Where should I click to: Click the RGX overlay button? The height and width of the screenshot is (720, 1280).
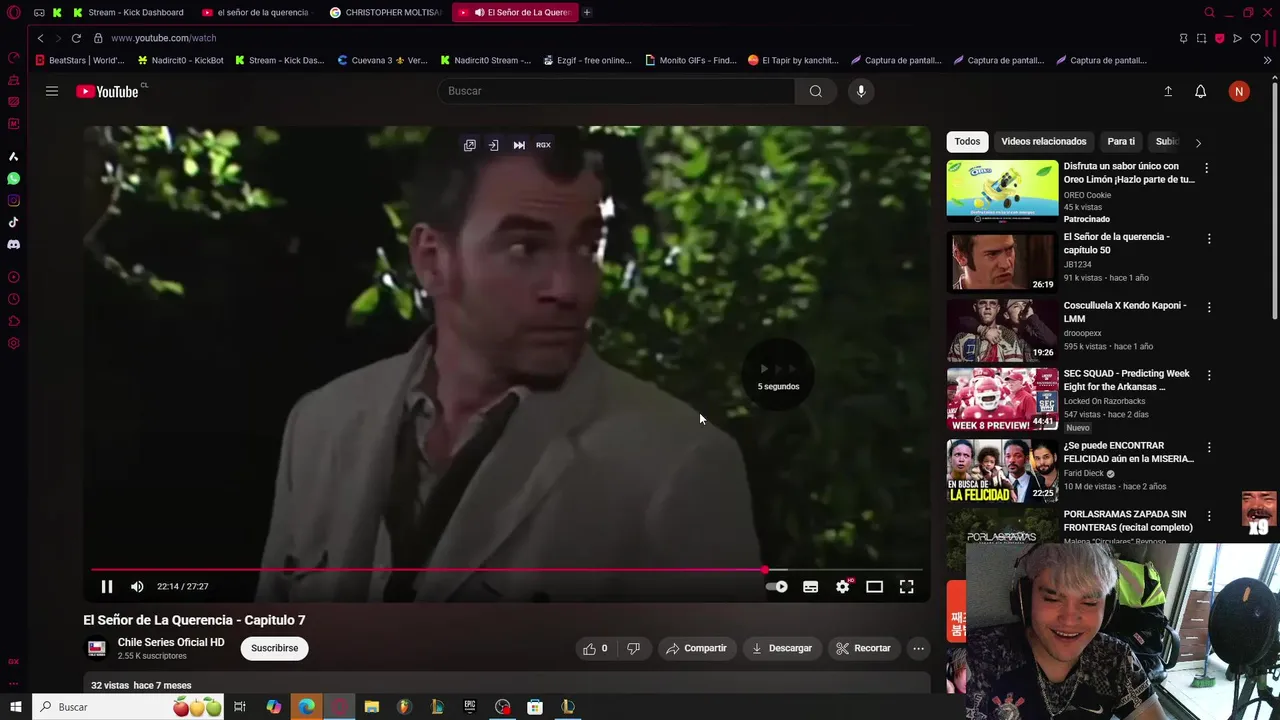[543, 145]
